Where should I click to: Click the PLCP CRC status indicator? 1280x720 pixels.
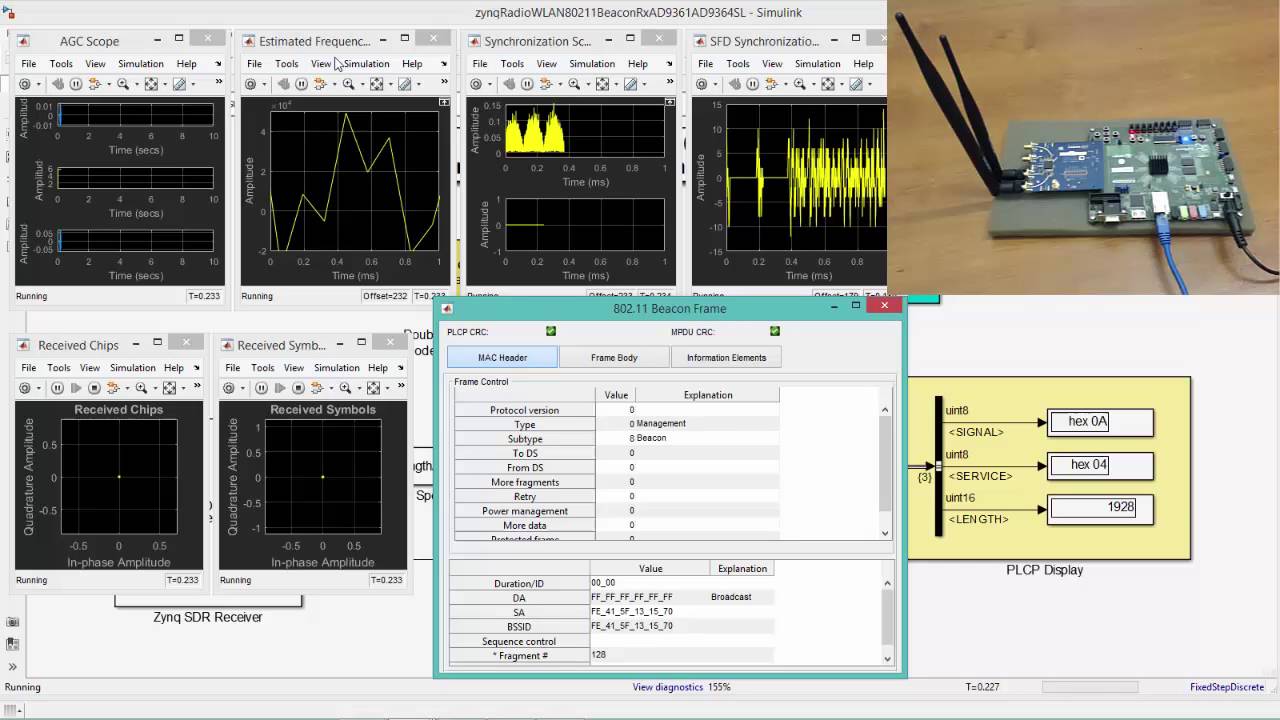coord(551,331)
